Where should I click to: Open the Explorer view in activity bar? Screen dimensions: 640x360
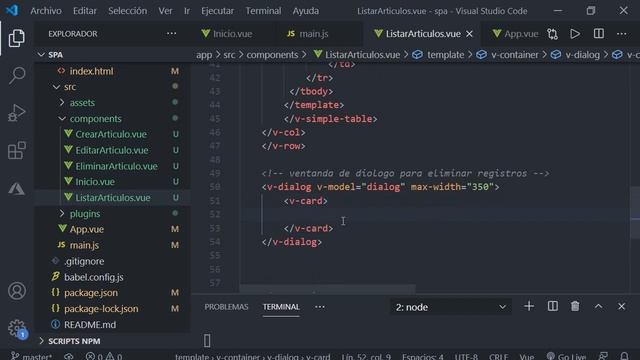tap(16, 38)
